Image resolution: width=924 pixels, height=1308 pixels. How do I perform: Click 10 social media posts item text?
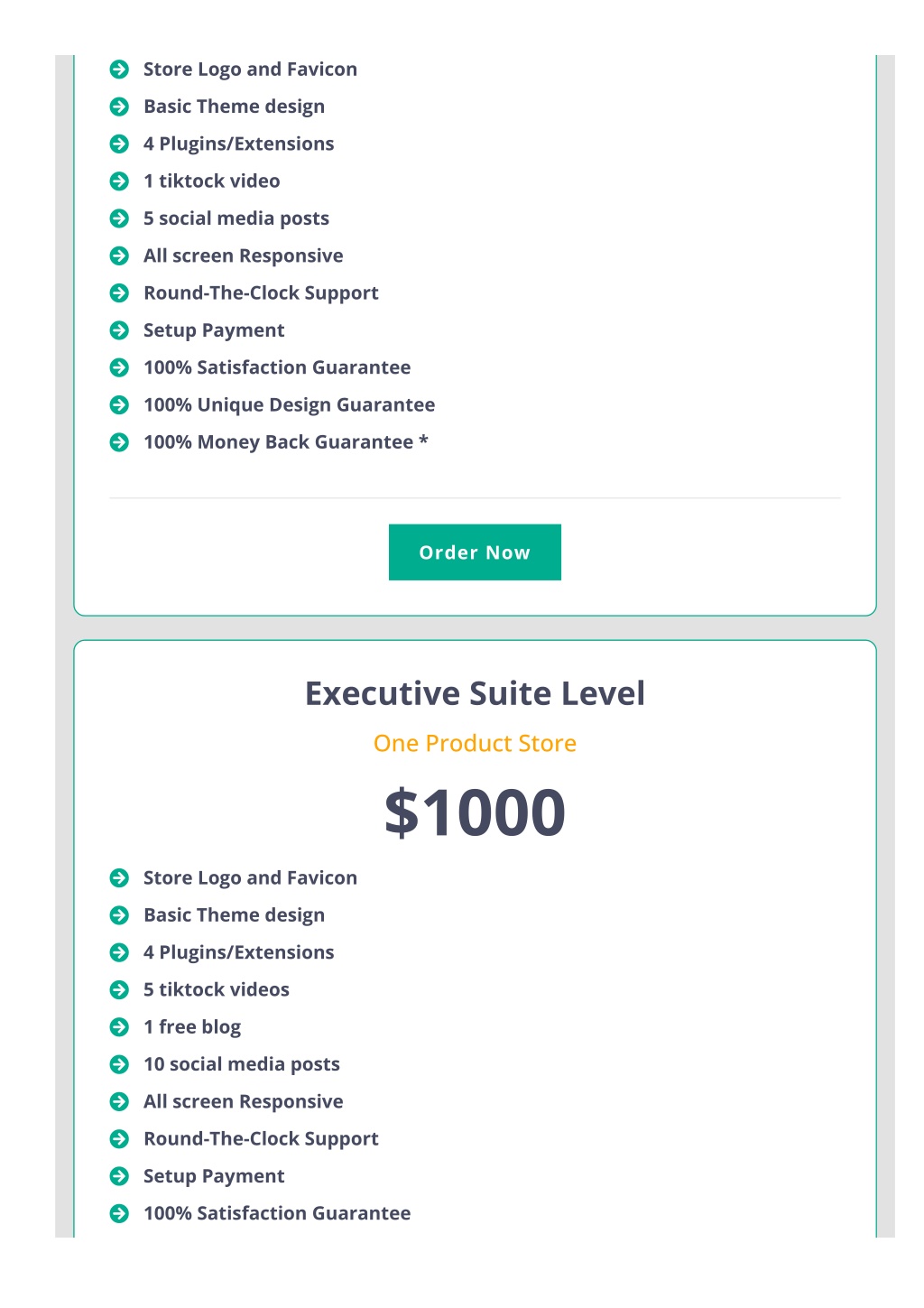click(x=242, y=1064)
